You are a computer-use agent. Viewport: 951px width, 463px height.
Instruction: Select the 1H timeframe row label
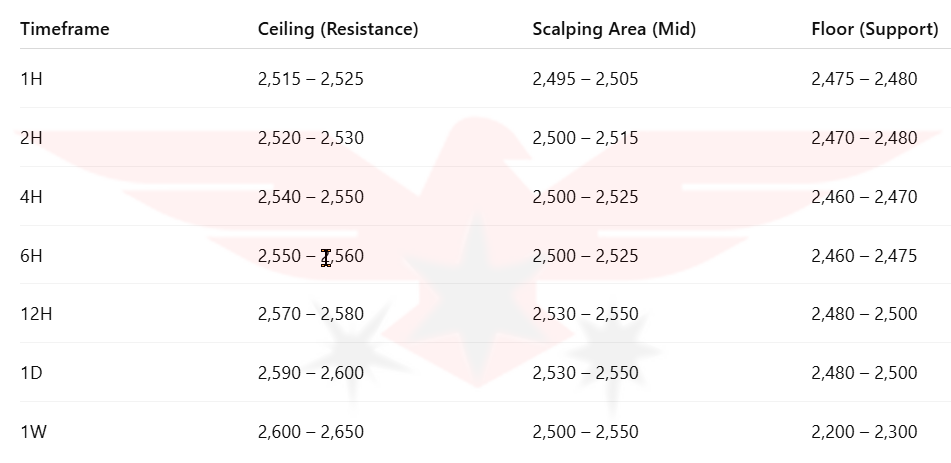(31, 79)
